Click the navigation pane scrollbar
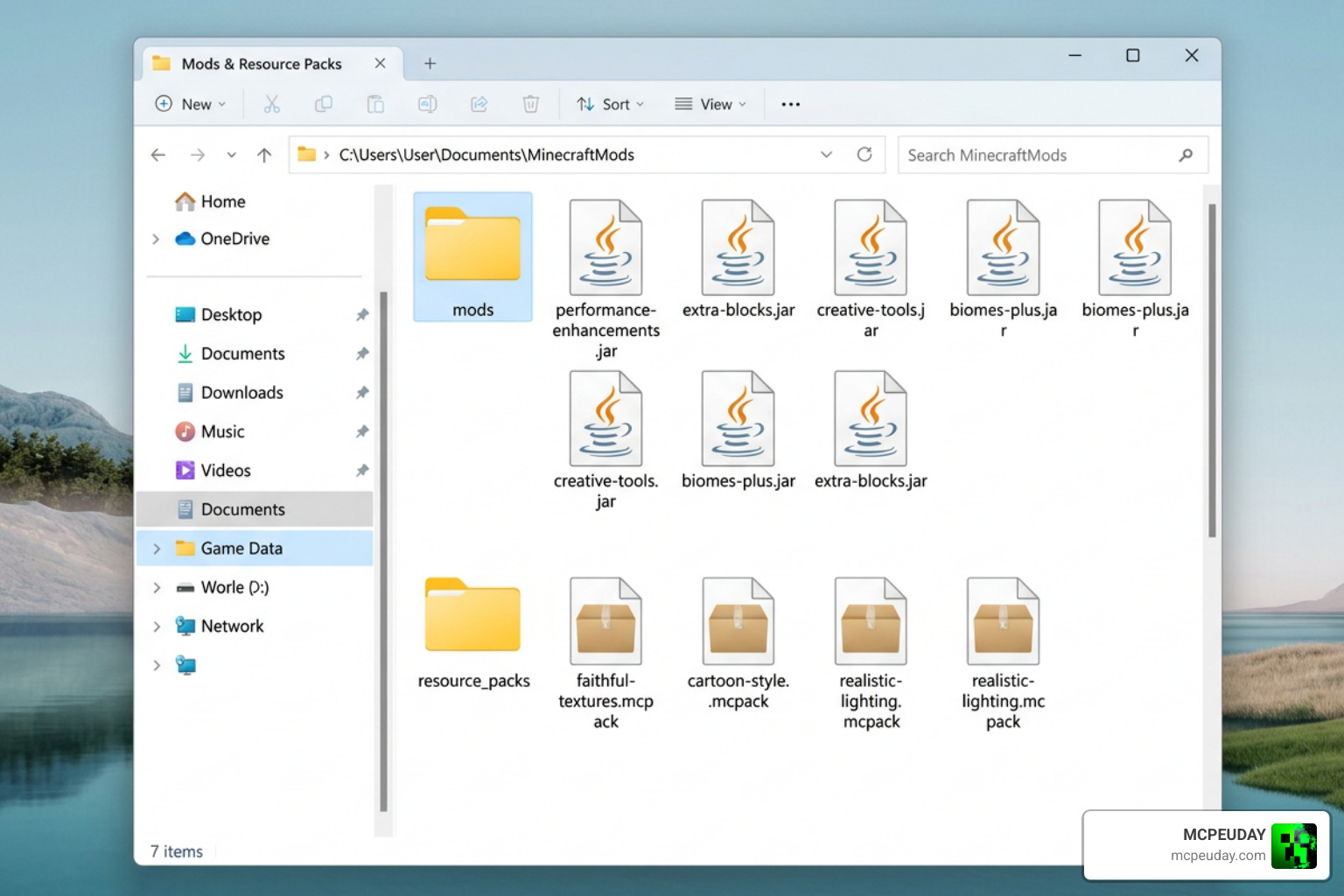 (383, 551)
